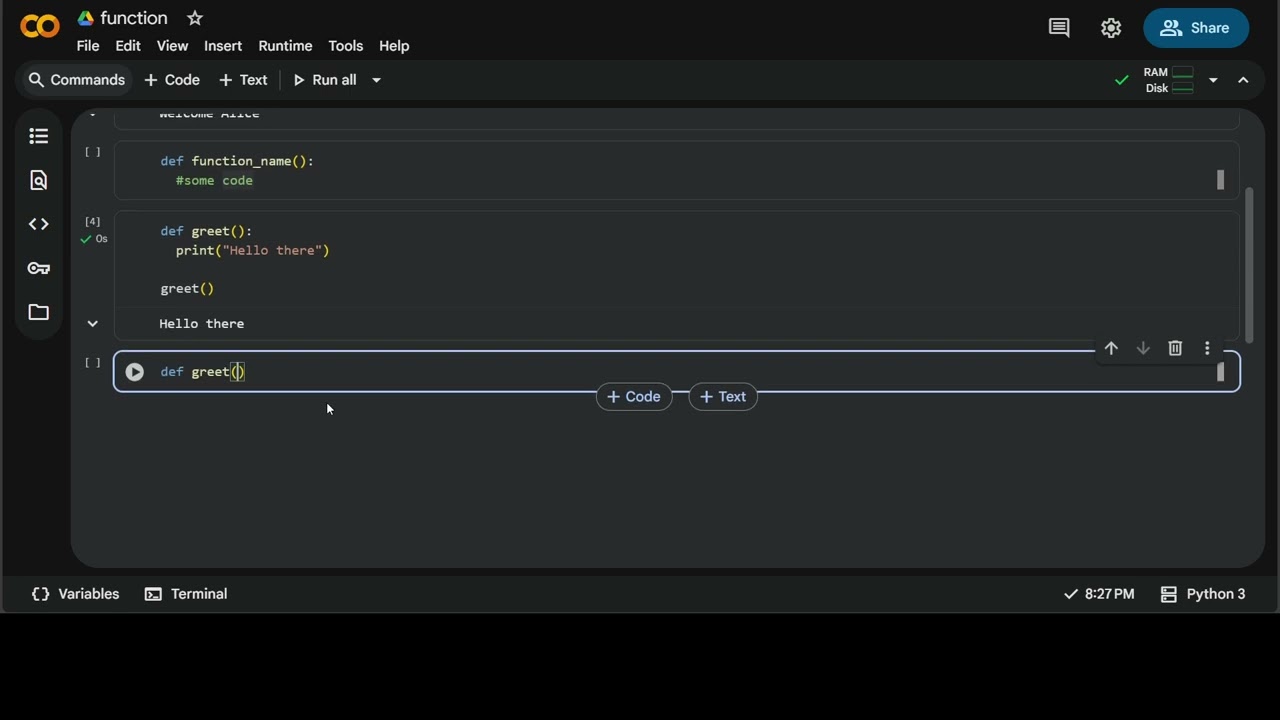Expand the Run all dropdown arrow

[377, 80]
